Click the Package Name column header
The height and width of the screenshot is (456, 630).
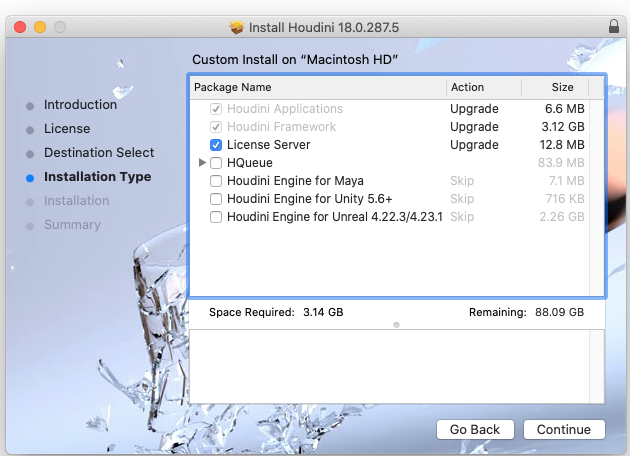(x=317, y=87)
